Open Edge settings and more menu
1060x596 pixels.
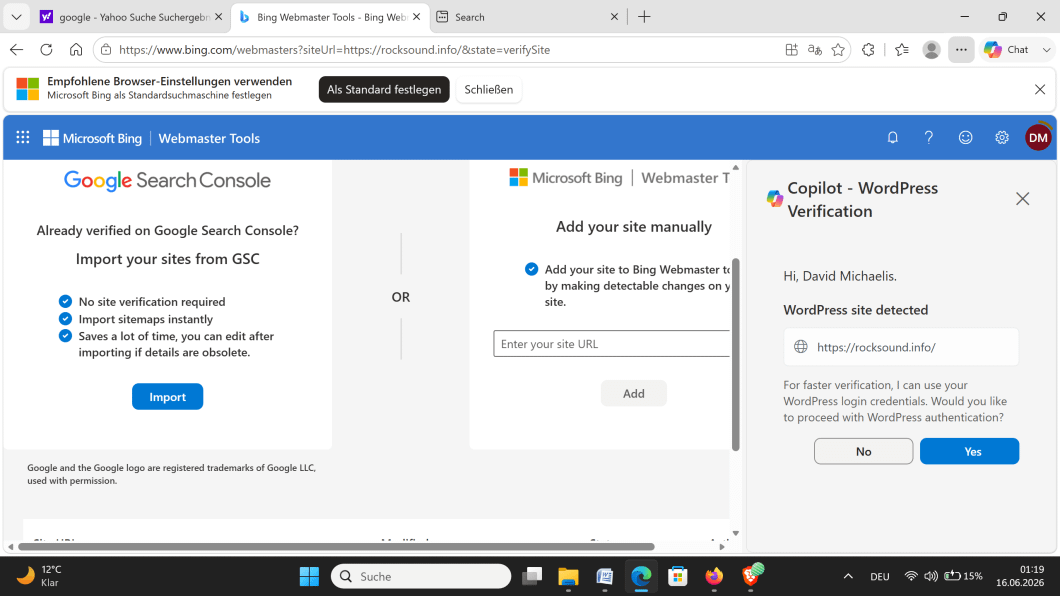[961, 49]
